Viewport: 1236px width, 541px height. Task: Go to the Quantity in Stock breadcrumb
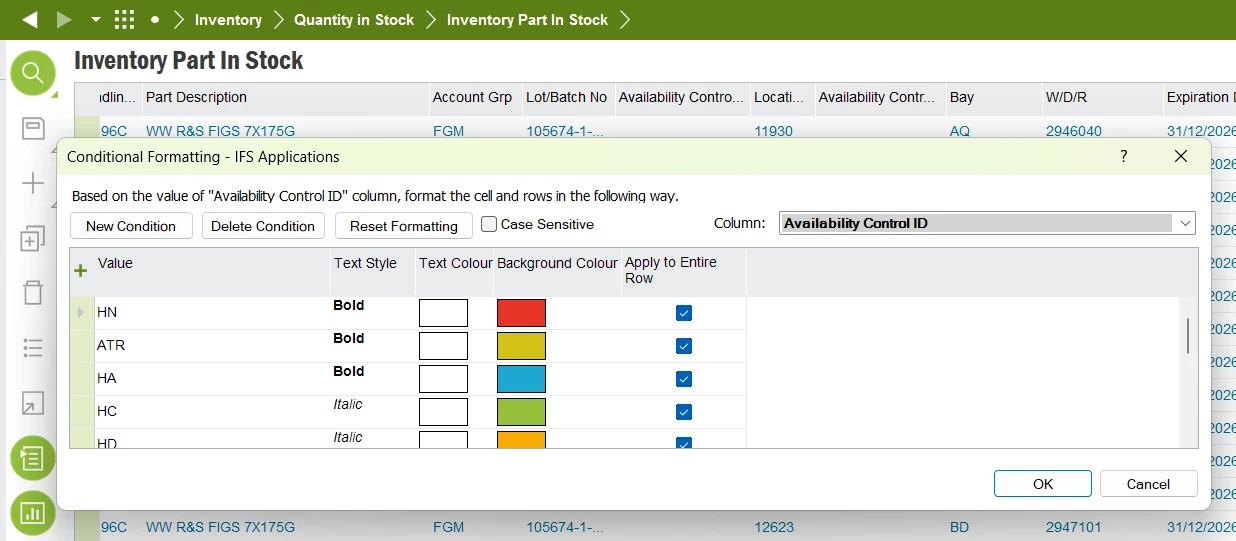(x=354, y=19)
